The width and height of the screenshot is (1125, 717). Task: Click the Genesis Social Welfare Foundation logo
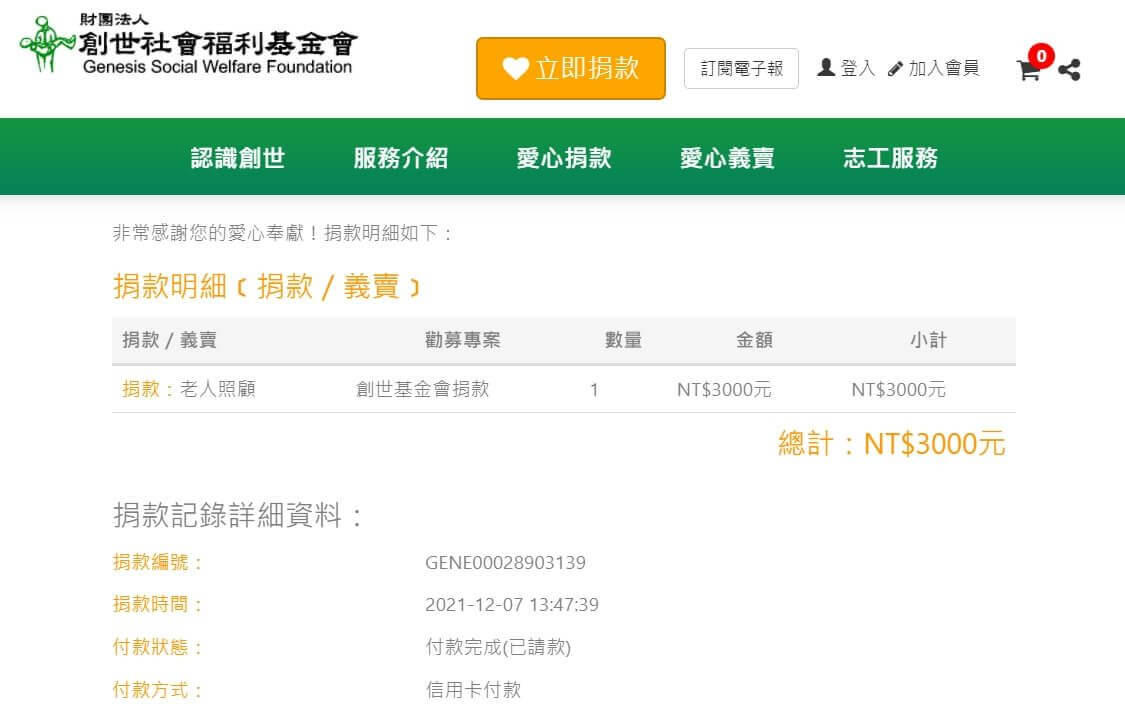[x=187, y=45]
